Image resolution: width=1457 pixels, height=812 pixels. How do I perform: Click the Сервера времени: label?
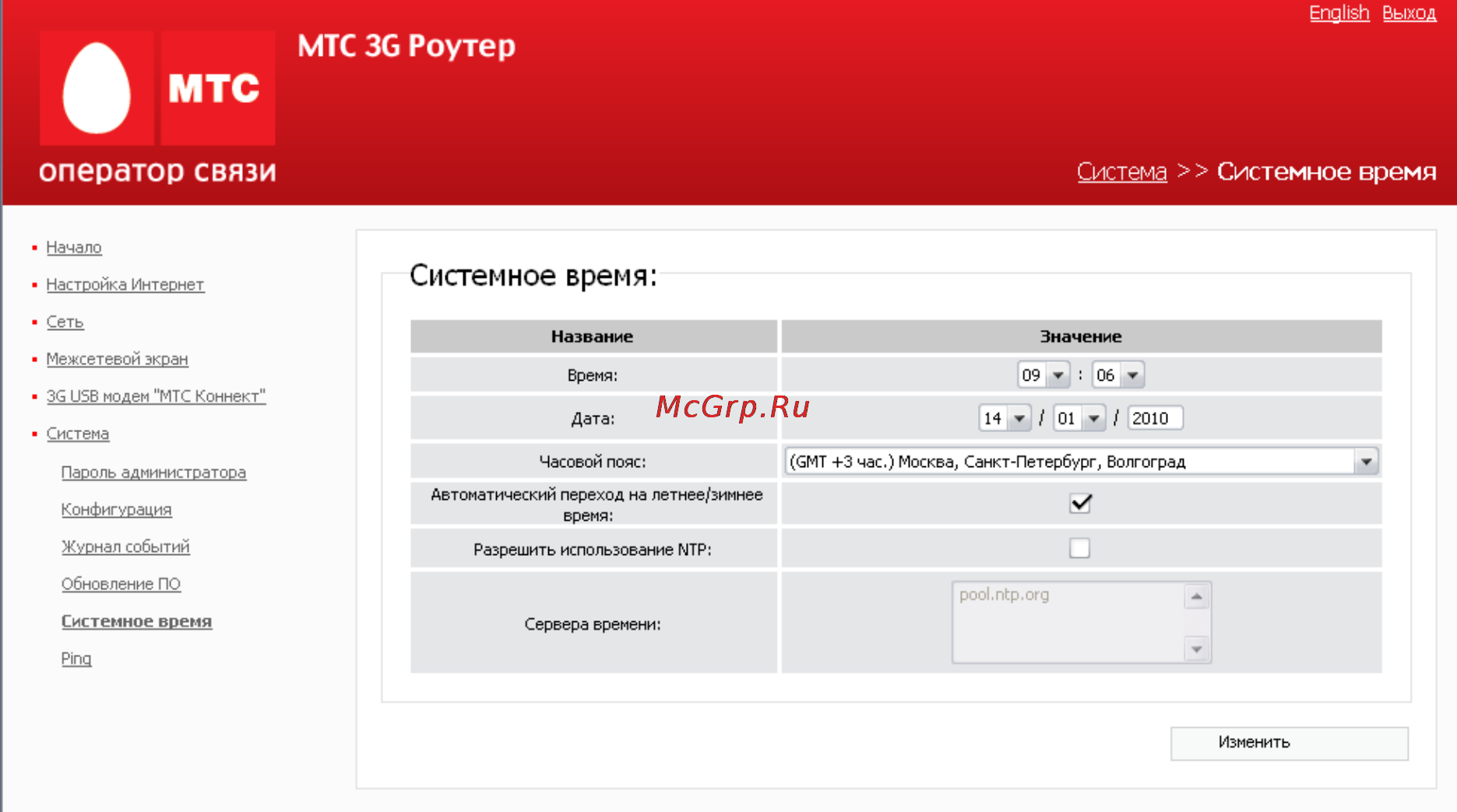pos(593,624)
